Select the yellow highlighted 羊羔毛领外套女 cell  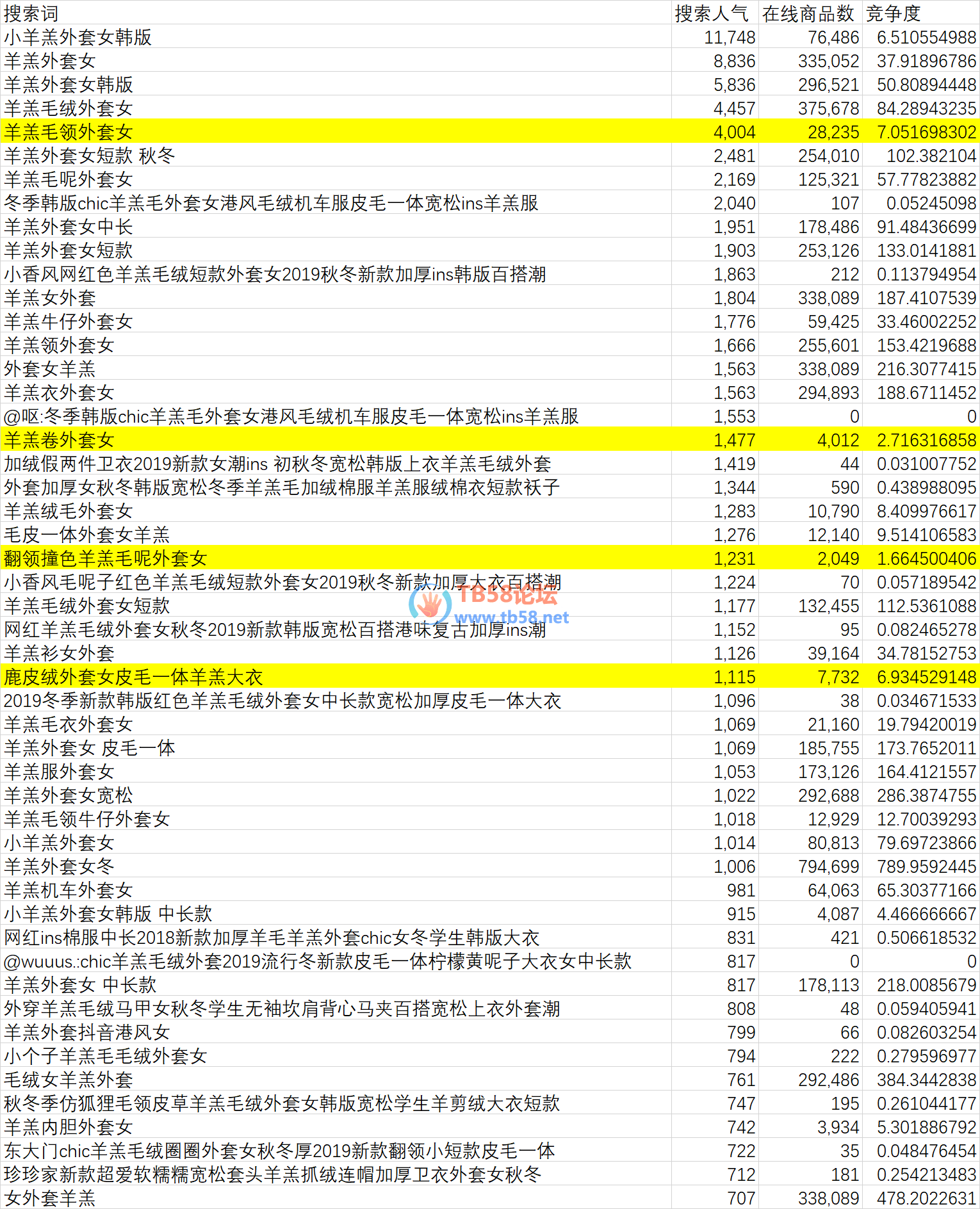pyautogui.click(x=69, y=132)
